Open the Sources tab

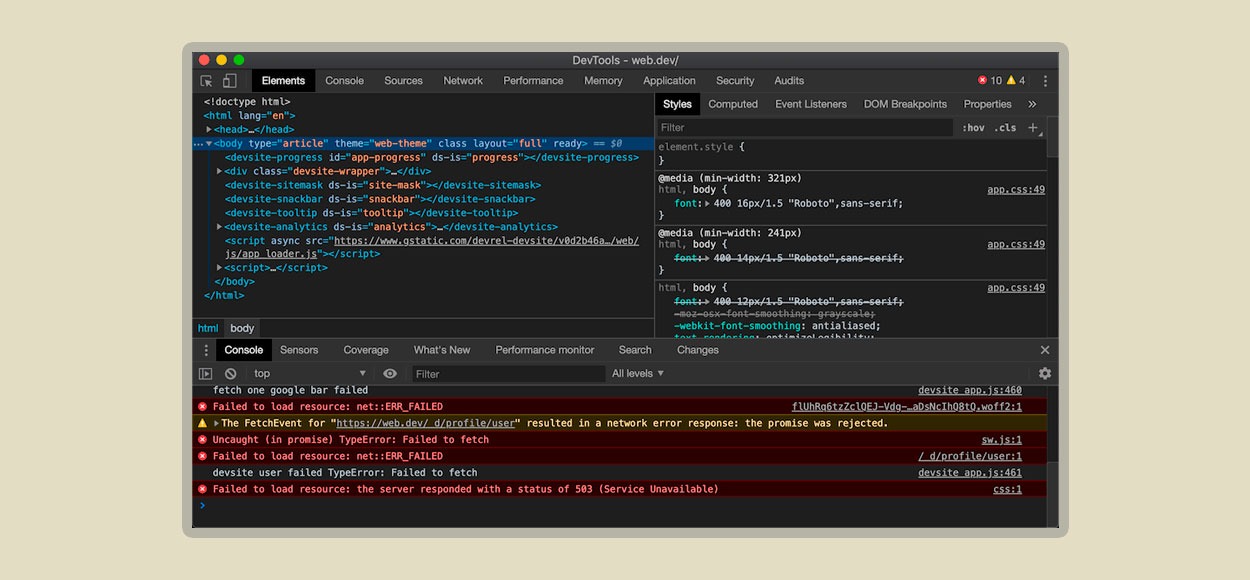404,81
